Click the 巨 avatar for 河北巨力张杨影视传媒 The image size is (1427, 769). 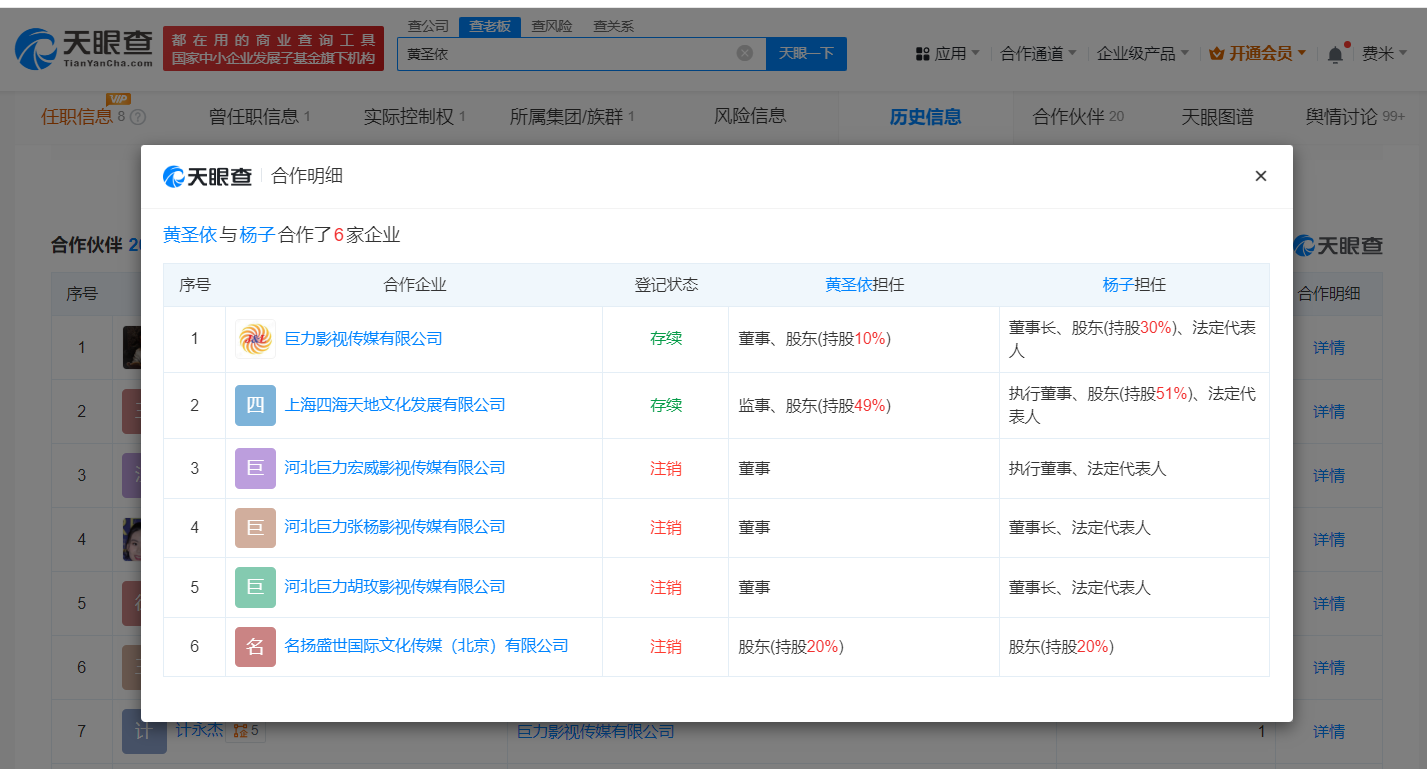tap(255, 527)
